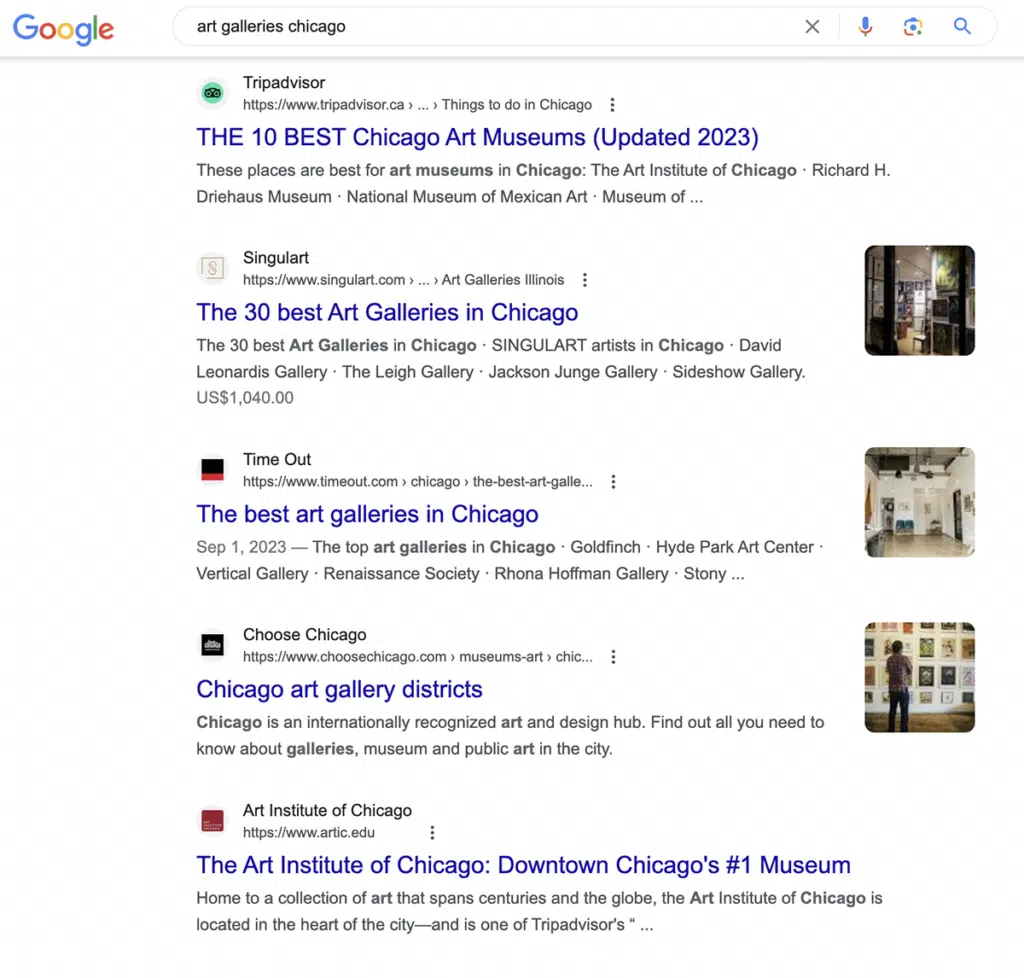
Task: Open the three-dot menu for Time Out result
Action: pos(613,482)
